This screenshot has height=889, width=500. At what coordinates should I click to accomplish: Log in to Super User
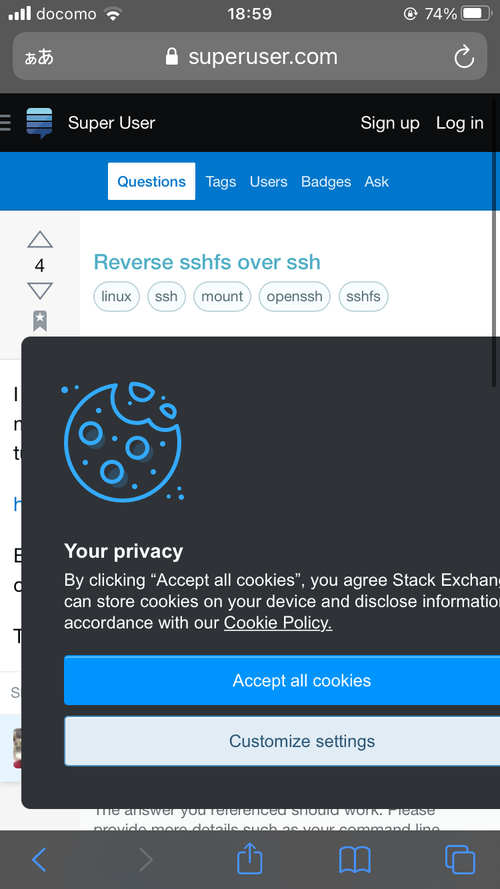[x=460, y=123]
